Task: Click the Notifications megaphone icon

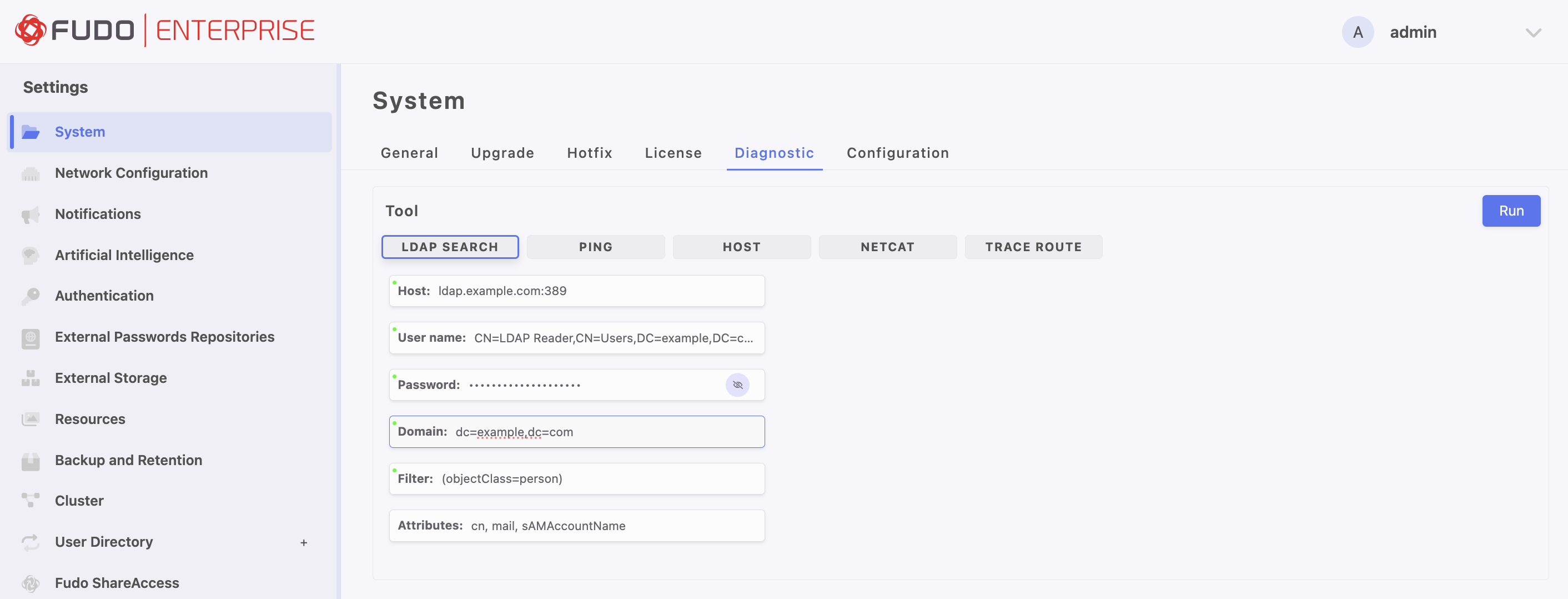Action: coord(31,214)
